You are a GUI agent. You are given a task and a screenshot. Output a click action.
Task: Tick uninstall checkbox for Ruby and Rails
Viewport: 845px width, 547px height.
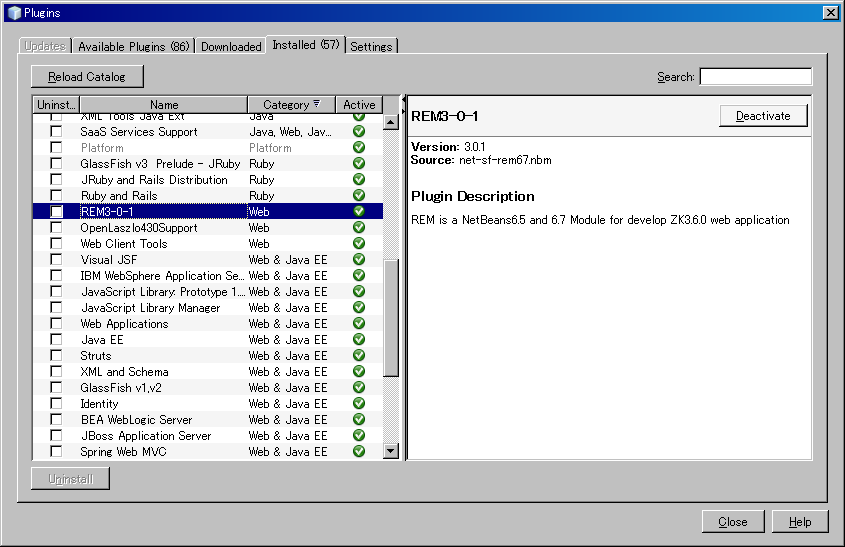56,196
